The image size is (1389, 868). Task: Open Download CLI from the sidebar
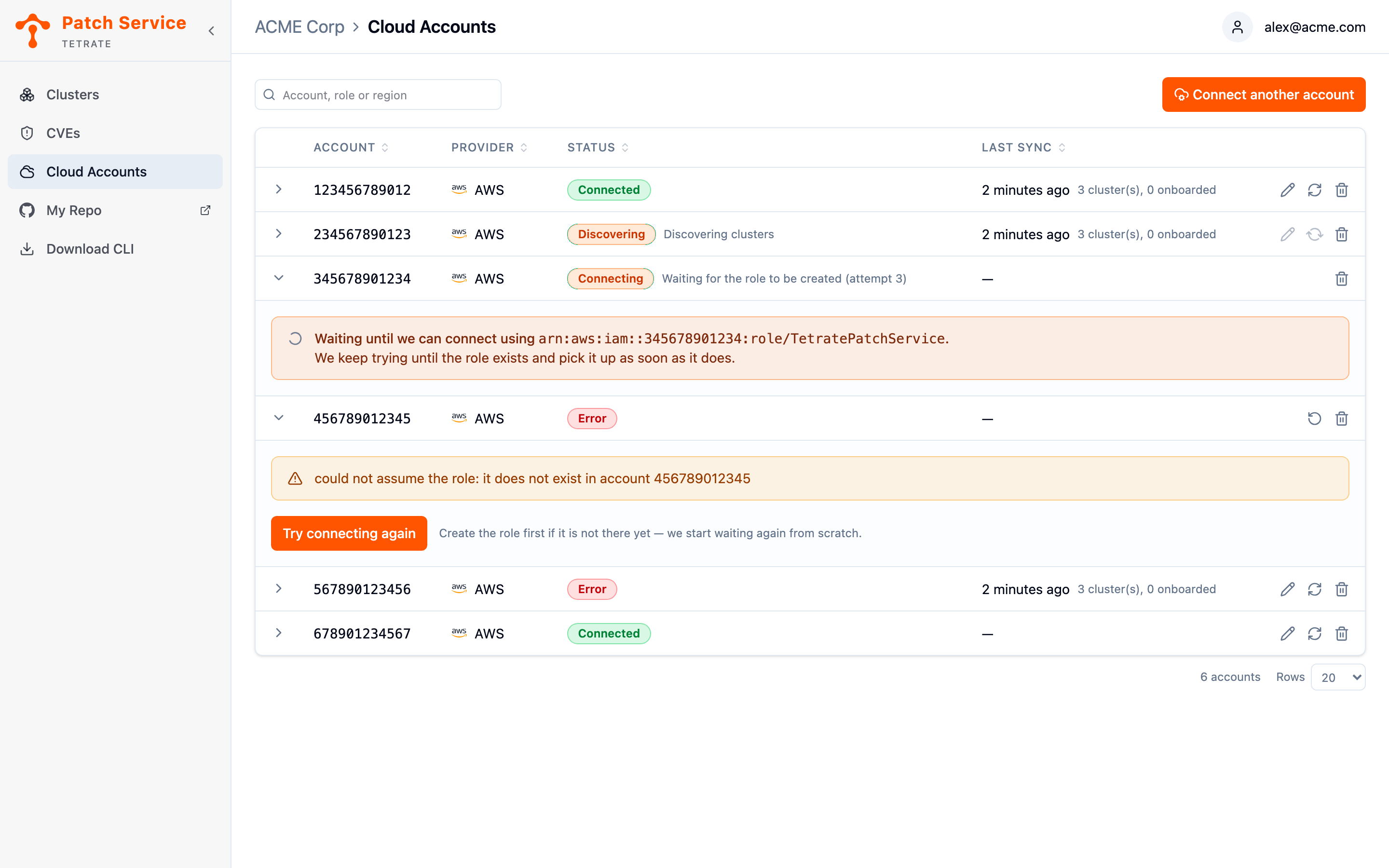click(x=115, y=248)
